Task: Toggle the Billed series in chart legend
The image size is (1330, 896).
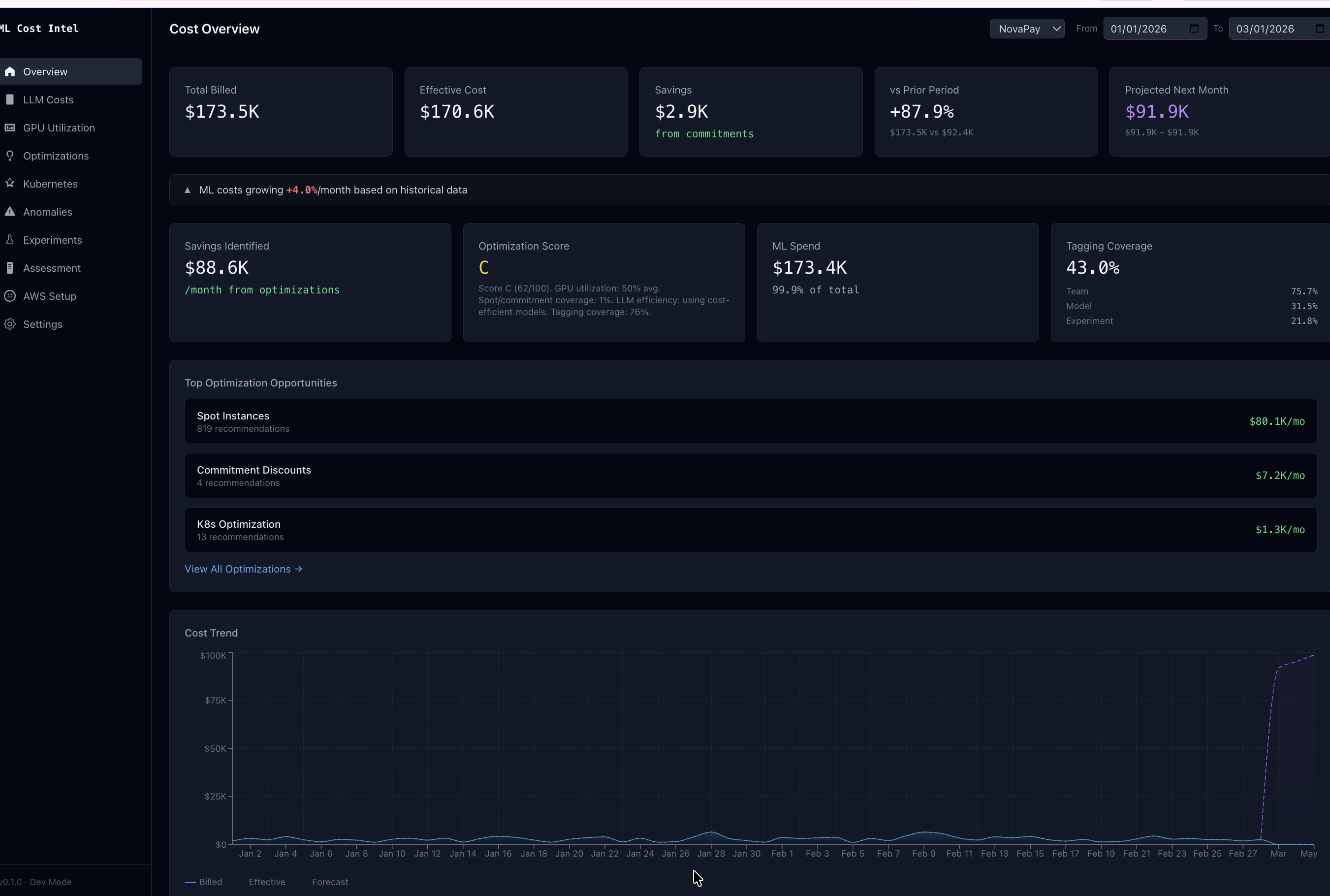Action: pos(203,882)
